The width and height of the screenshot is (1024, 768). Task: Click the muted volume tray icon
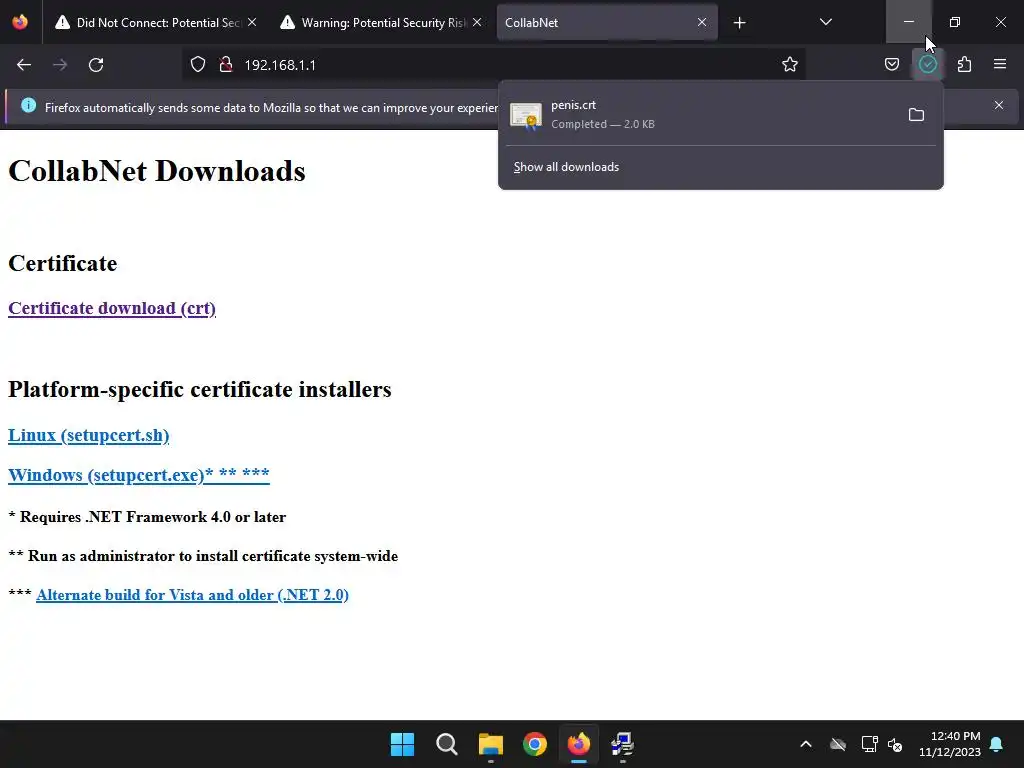[895, 744]
